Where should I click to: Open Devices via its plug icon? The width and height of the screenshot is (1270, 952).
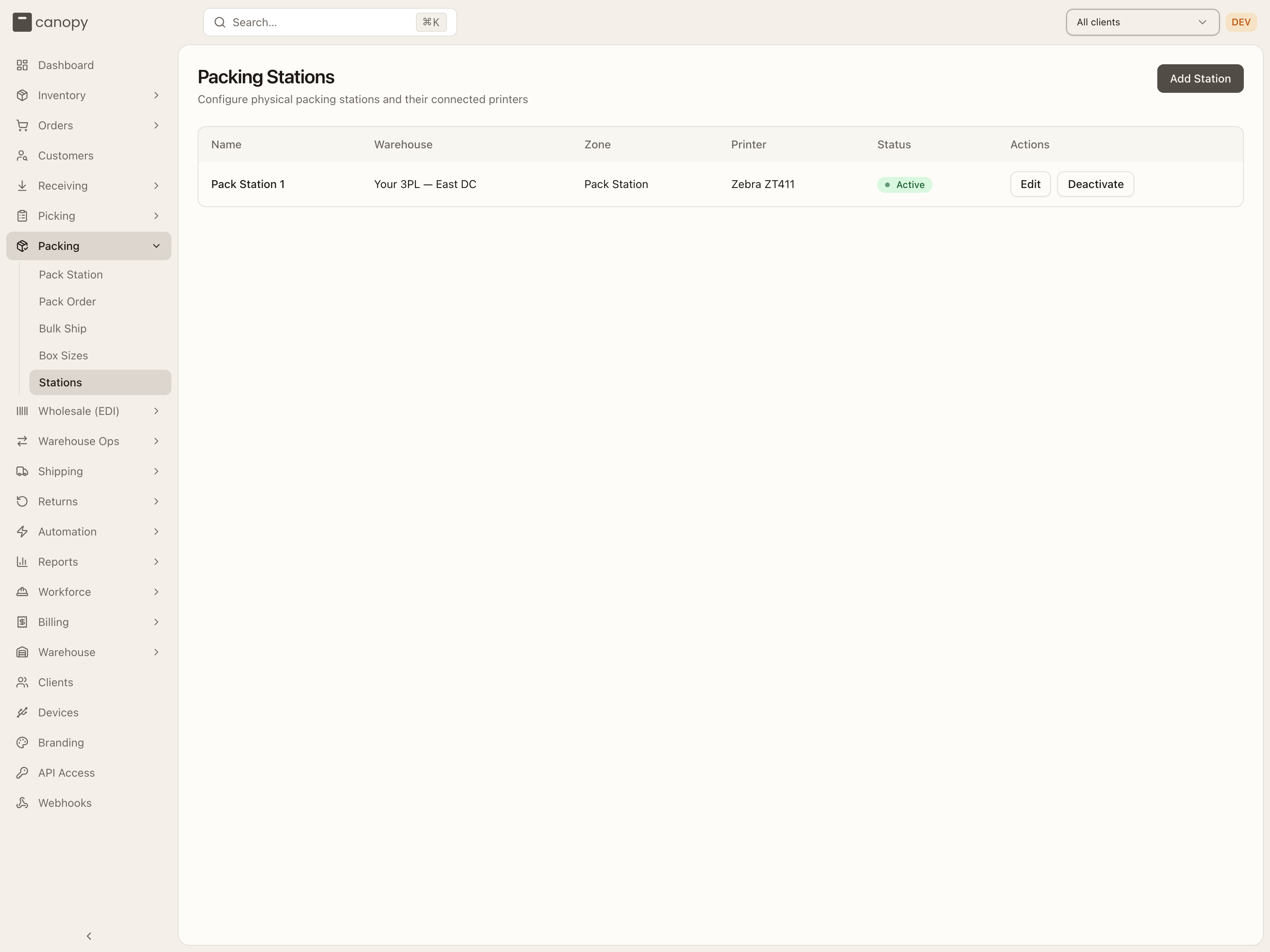click(22, 712)
